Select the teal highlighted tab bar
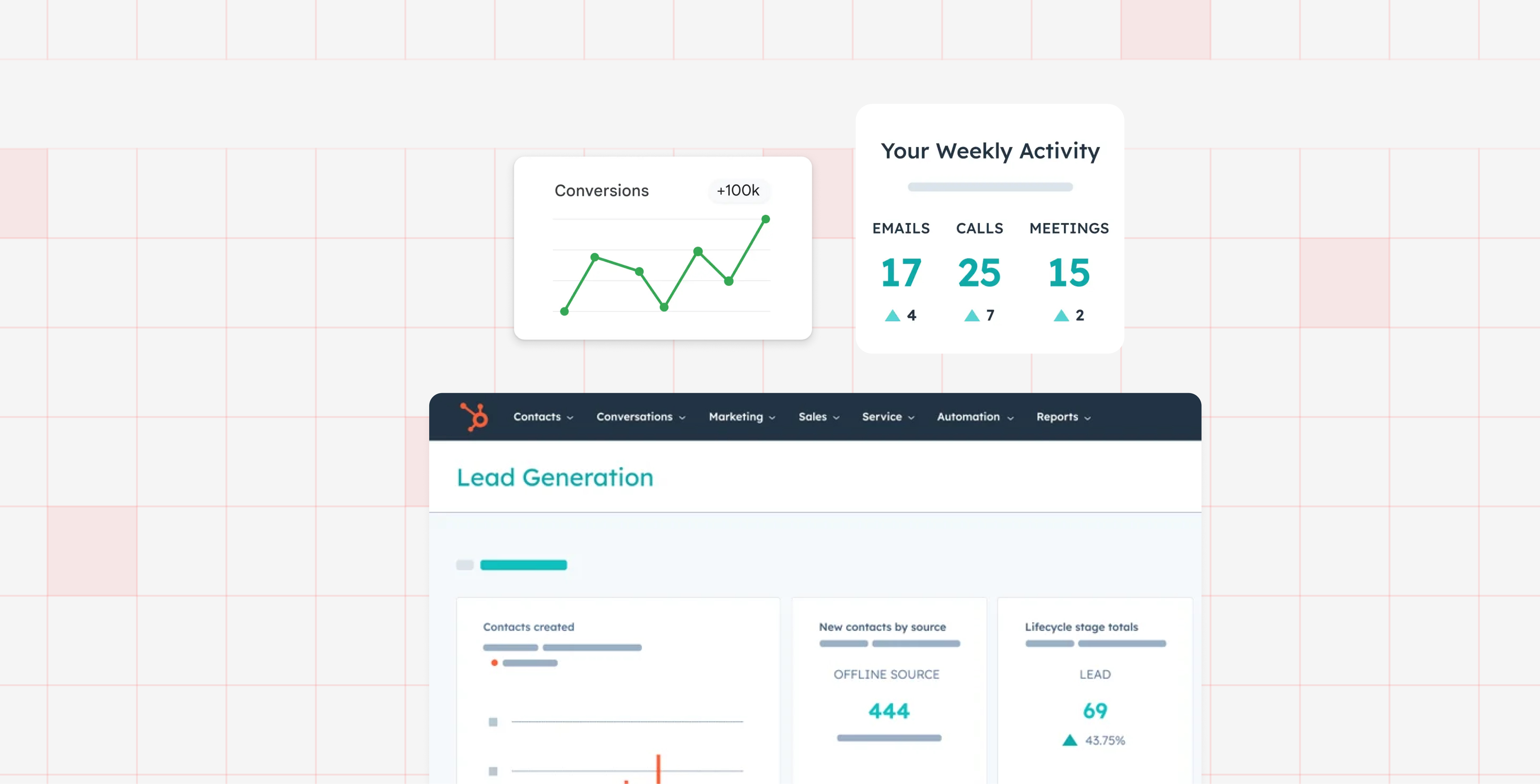This screenshot has height=784, width=1540. 523,565
